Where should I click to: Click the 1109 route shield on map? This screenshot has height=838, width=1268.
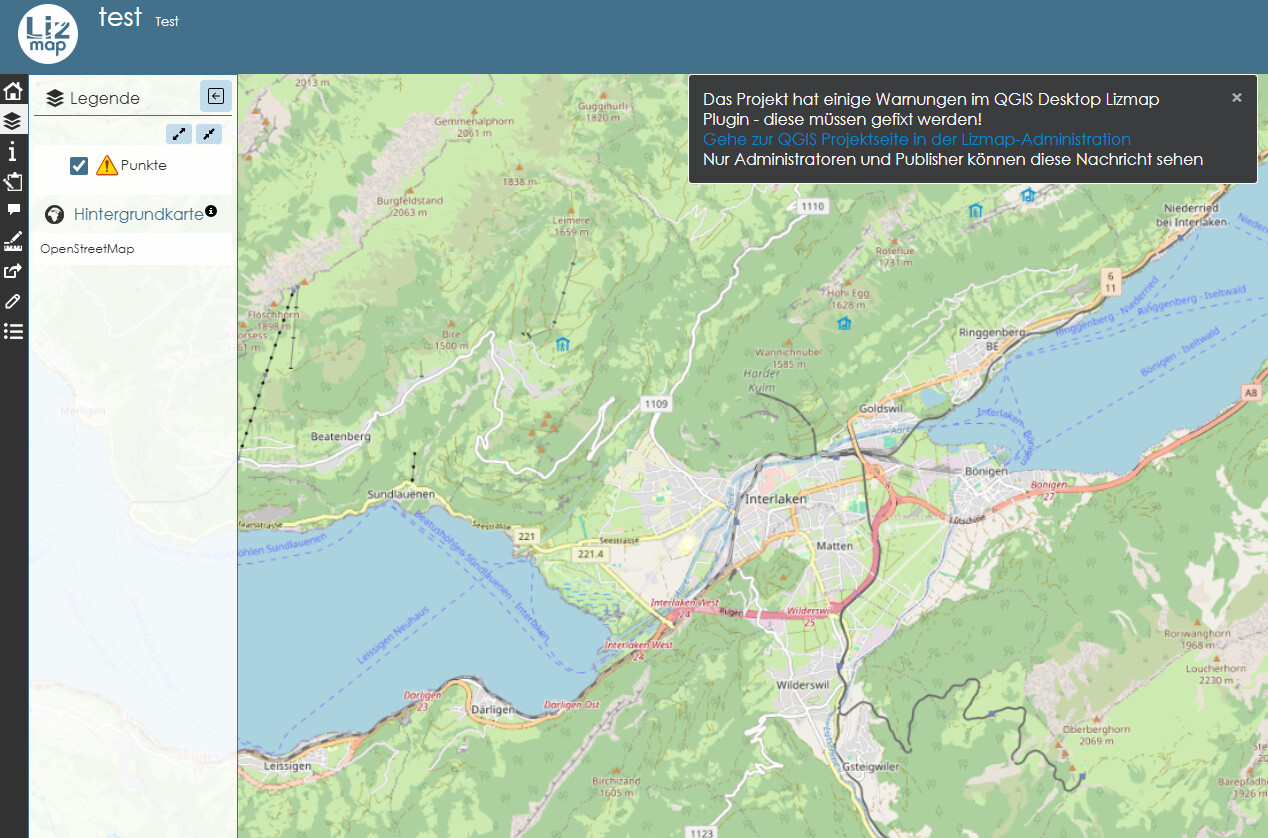pos(656,404)
